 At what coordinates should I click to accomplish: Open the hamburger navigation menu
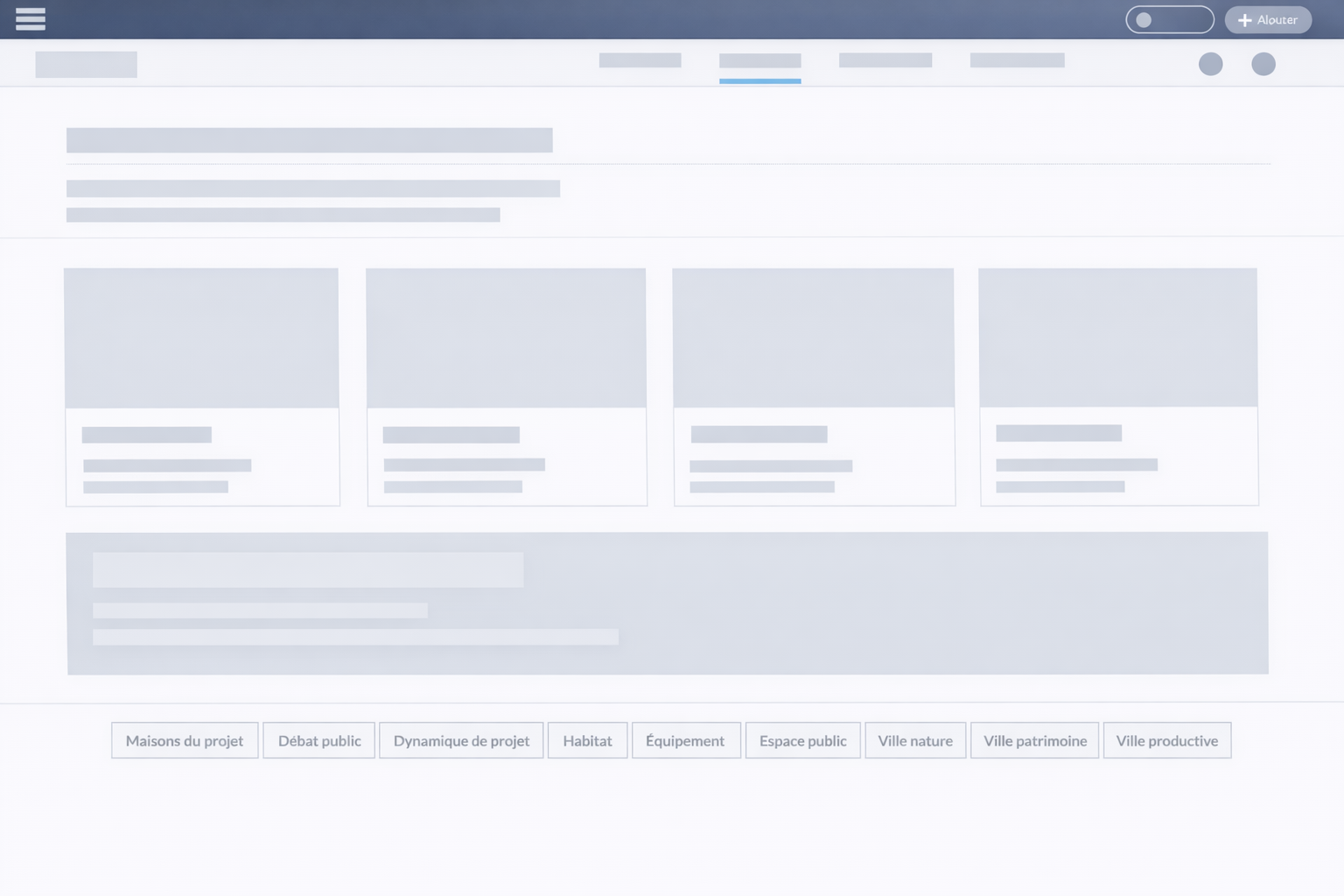(31, 19)
